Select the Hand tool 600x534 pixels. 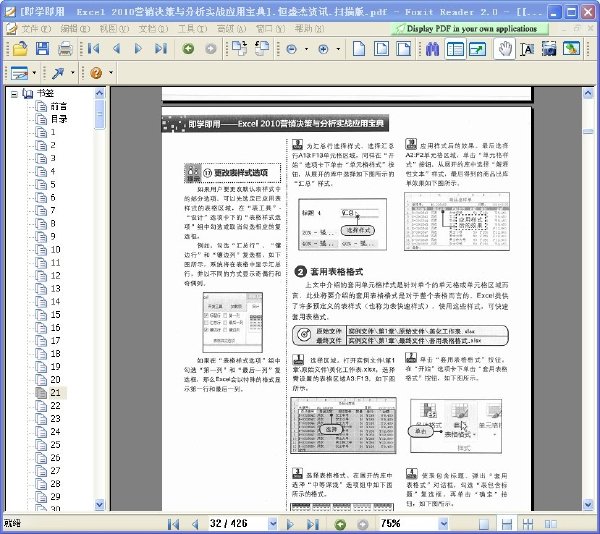505,49
